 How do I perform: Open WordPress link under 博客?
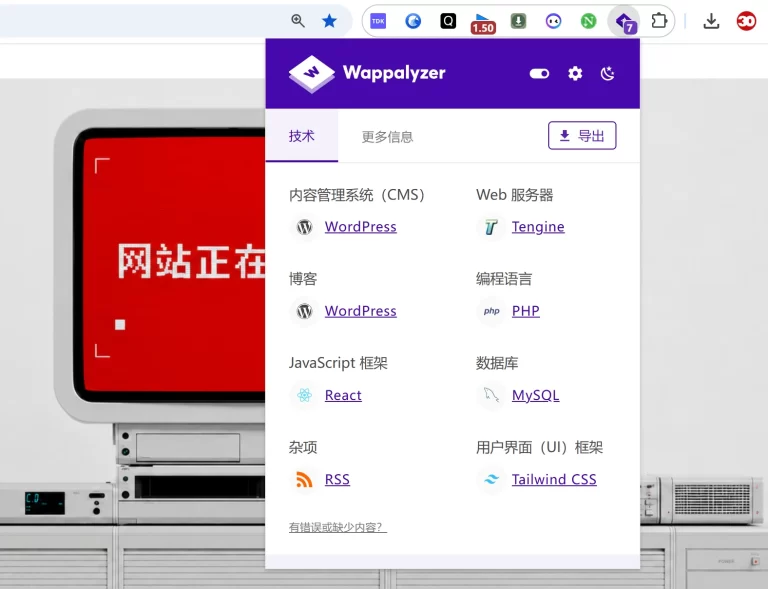click(360, 311)
